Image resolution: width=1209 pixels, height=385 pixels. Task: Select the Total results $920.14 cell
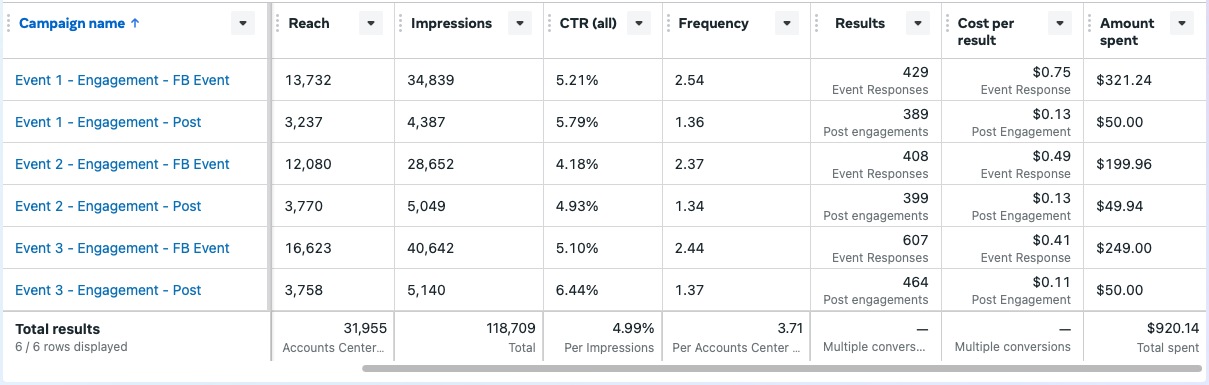click(x=1143, y=337)
